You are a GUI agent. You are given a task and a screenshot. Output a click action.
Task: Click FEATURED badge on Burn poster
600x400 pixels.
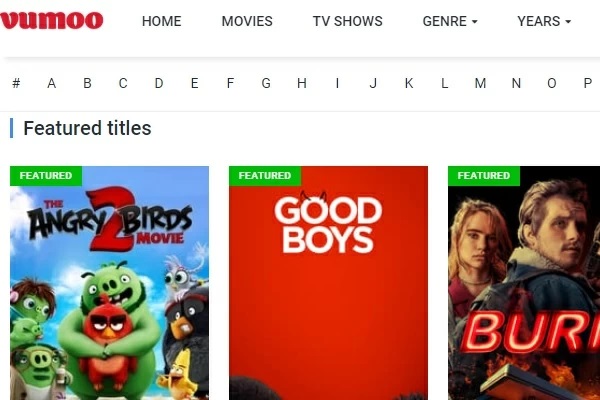(484, 176)
